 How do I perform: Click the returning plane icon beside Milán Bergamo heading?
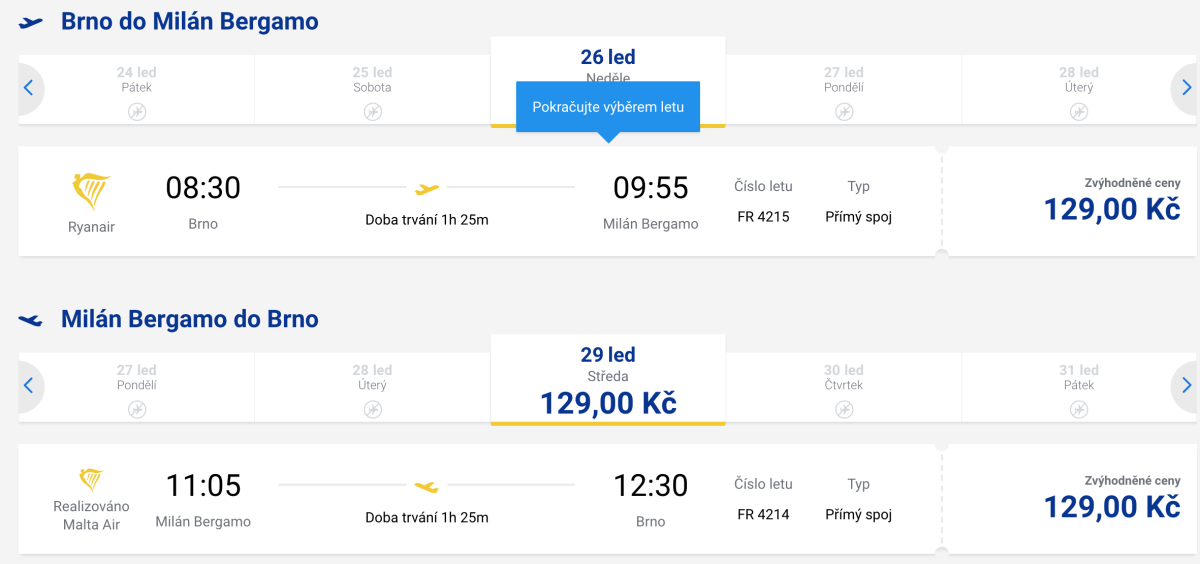32,320
